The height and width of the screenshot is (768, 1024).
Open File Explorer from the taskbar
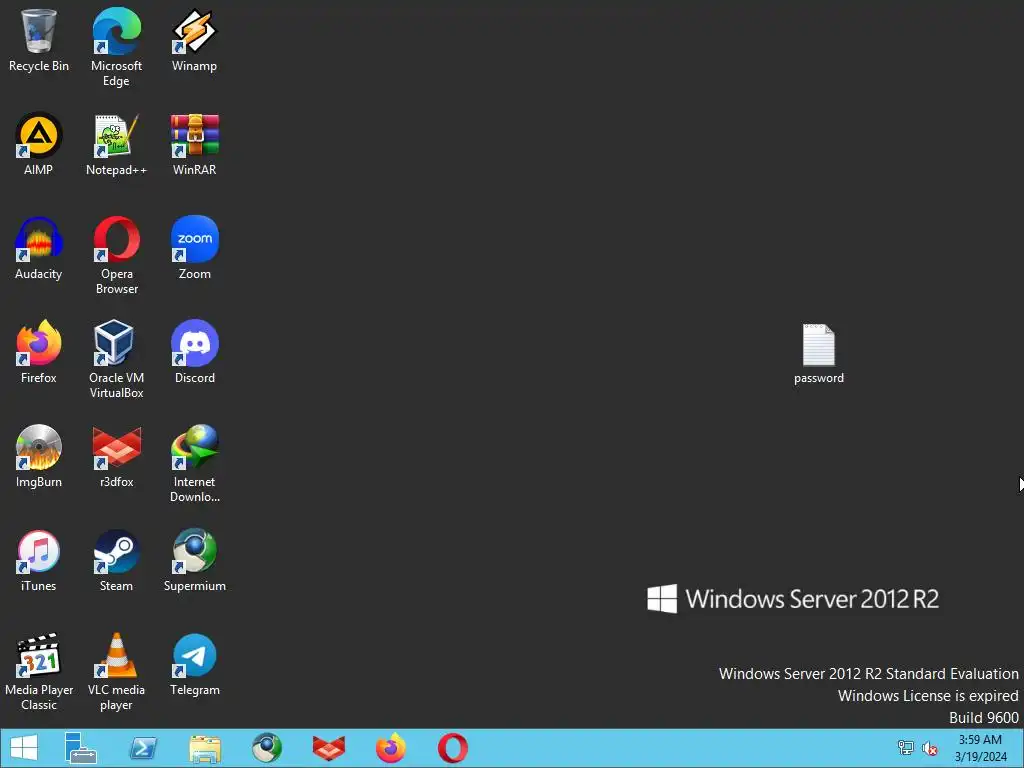point(205,748)
